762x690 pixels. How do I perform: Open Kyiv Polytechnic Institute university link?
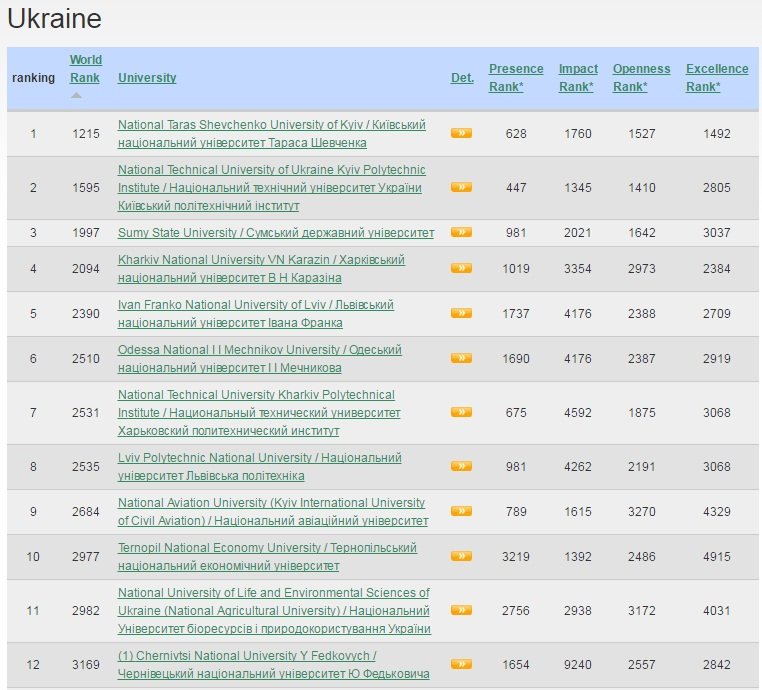tap(271, 188)
